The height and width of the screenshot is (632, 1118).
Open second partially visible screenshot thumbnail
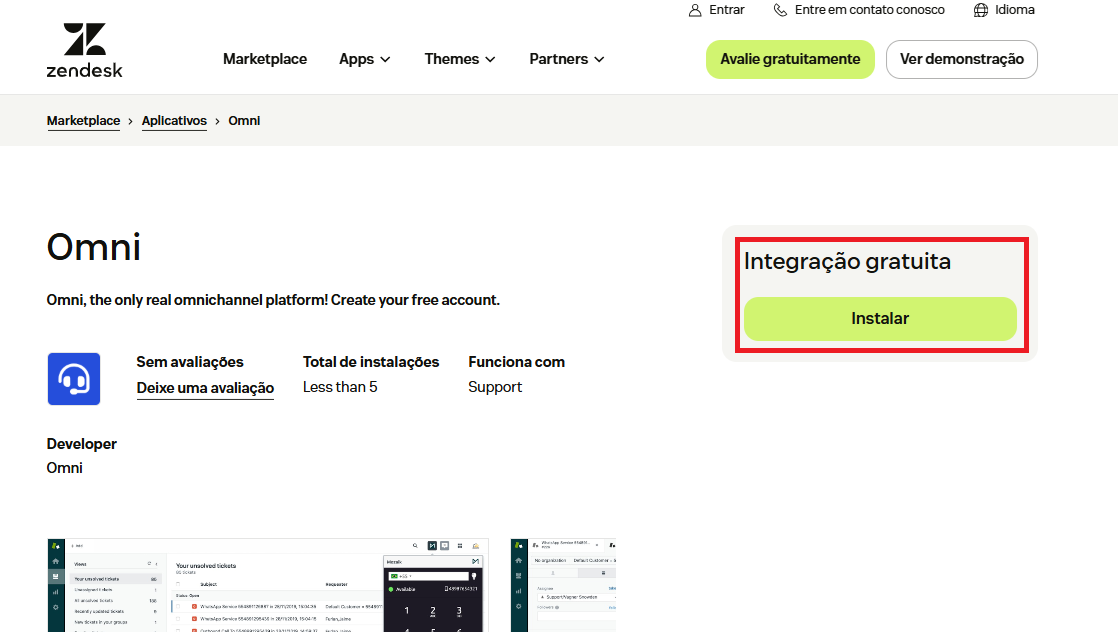[563, 585]
